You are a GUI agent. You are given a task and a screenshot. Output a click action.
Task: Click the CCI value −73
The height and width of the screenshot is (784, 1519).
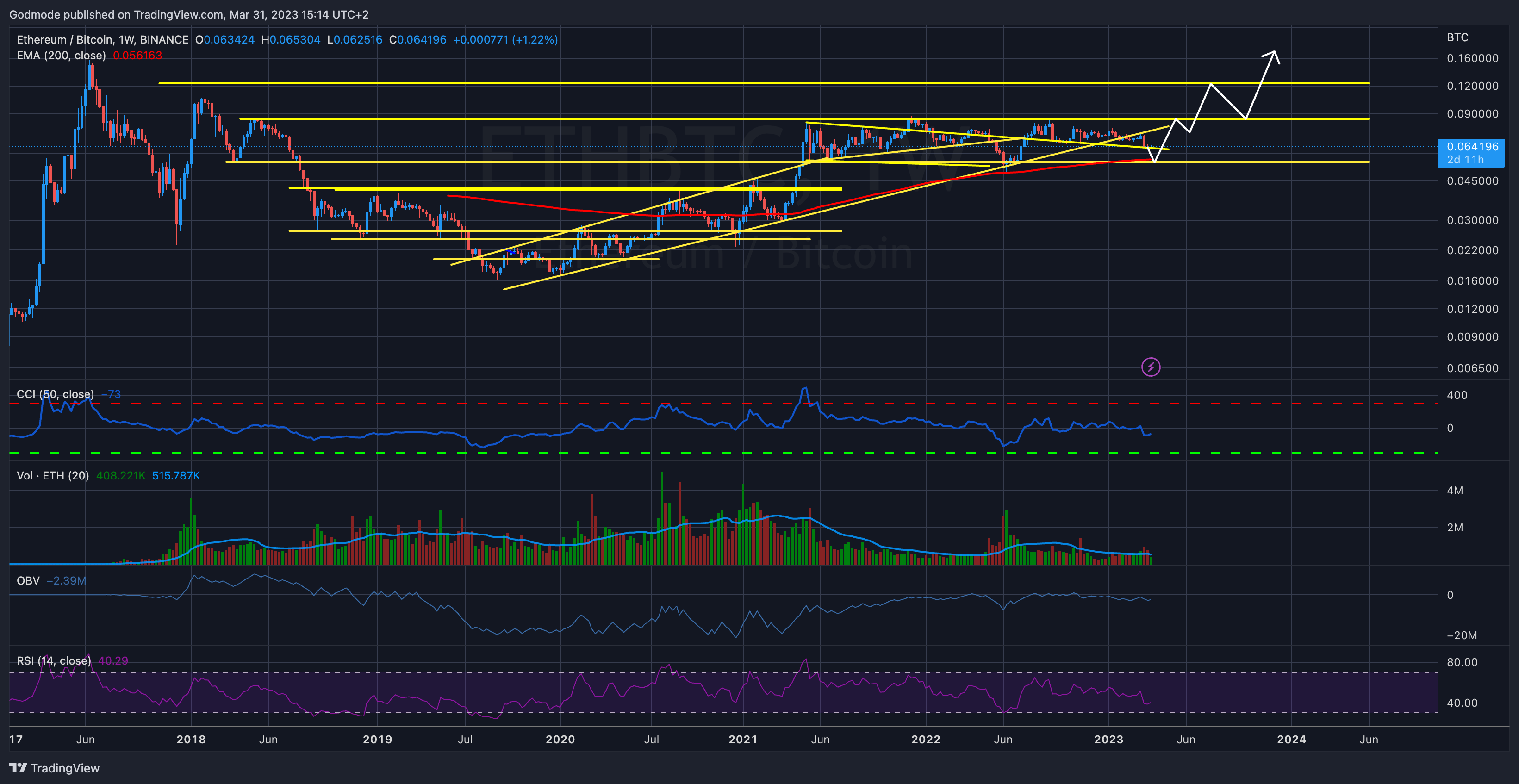point(111,394)
